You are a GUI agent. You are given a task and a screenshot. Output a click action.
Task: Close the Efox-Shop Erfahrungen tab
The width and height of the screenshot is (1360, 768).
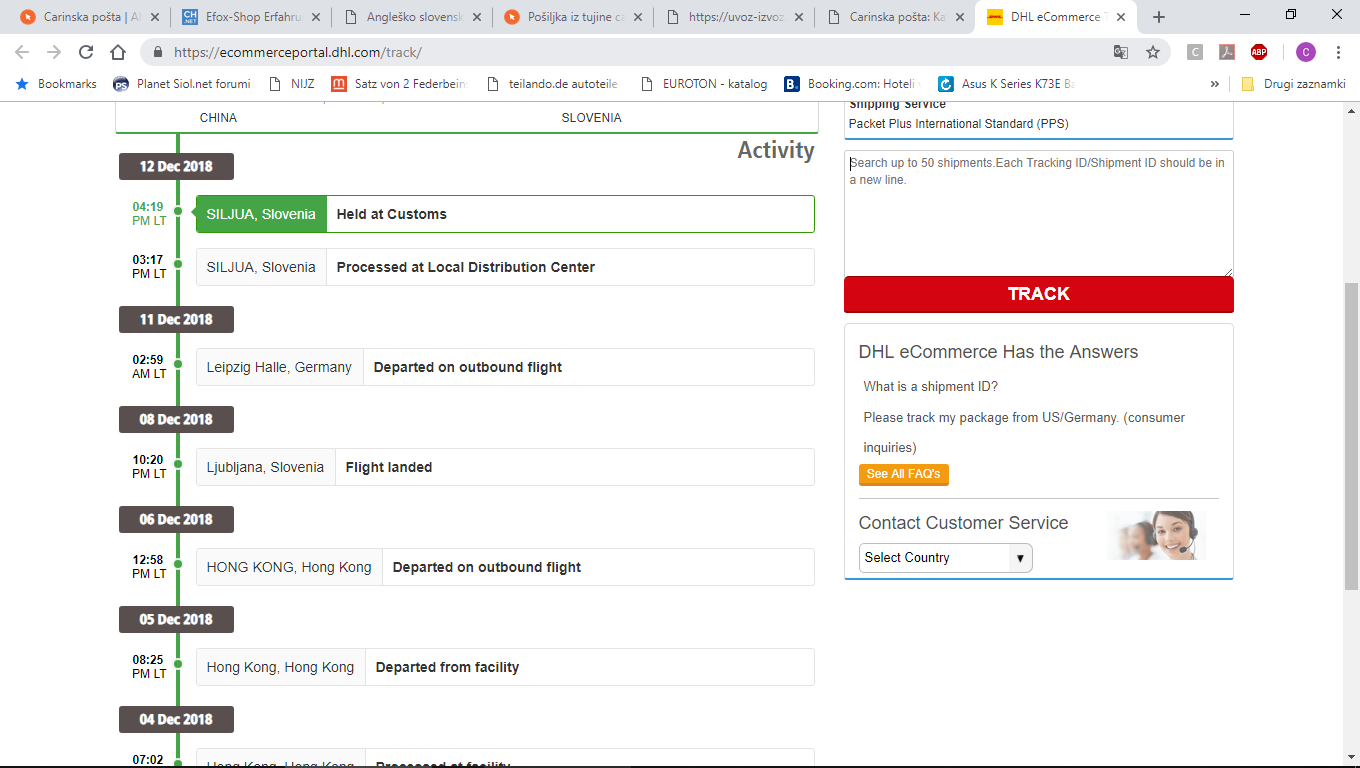point(315,17)
